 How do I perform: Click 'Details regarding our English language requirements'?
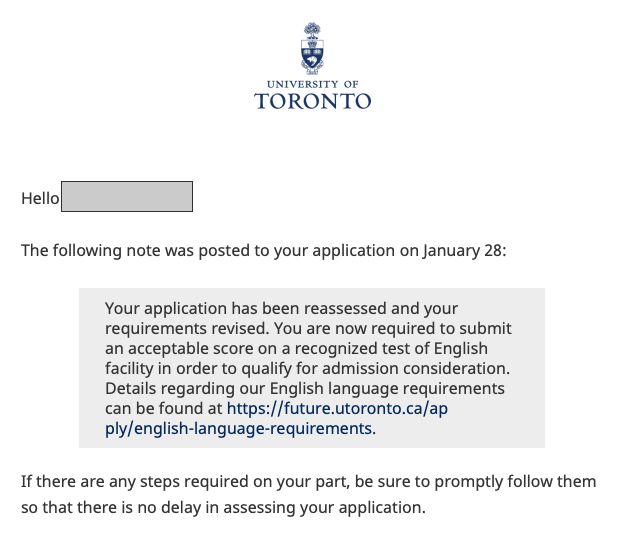pyautogui.click(x=305, y=388)
